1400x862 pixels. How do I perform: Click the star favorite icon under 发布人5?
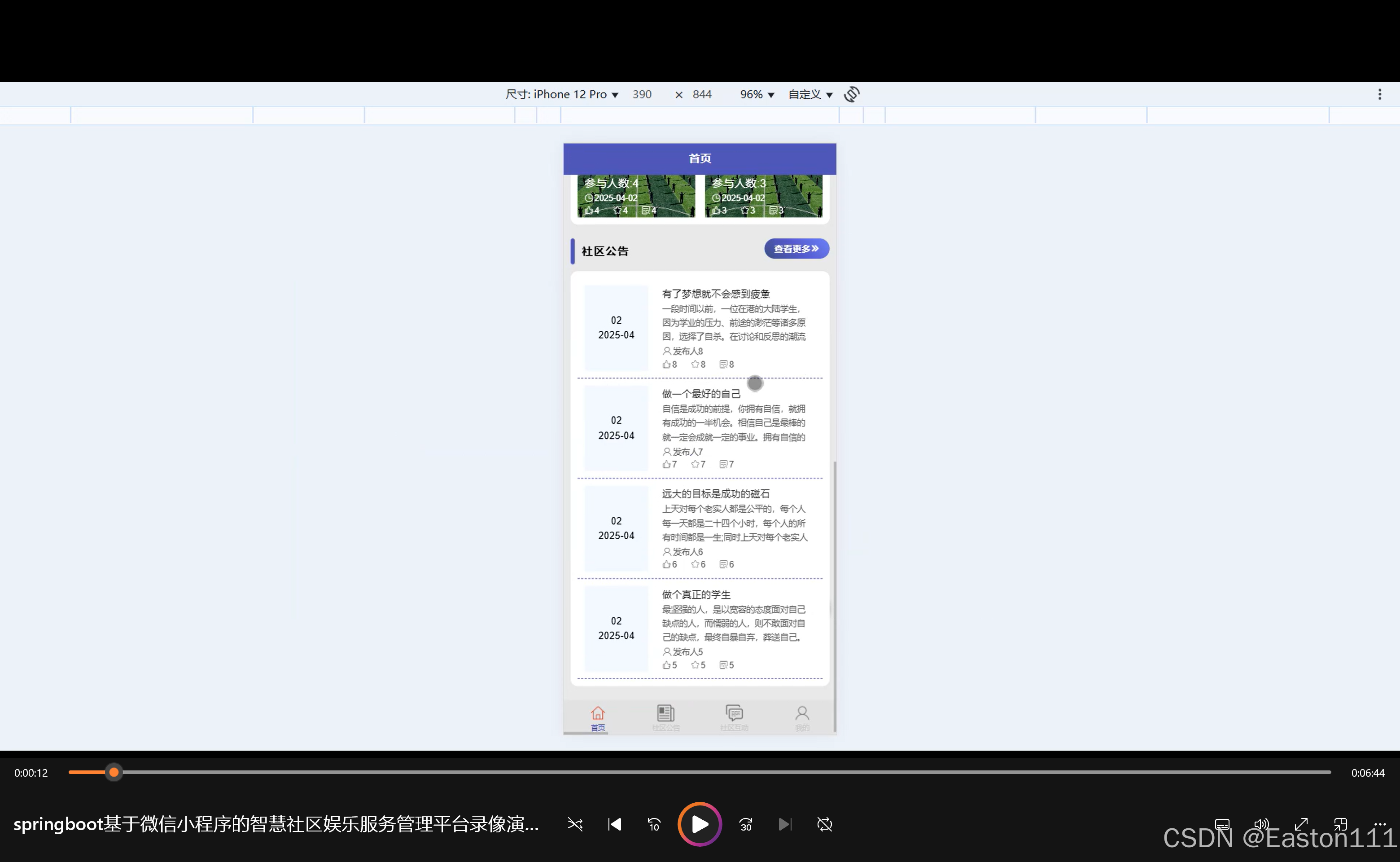pyautogui.click(x=695, y=665)
